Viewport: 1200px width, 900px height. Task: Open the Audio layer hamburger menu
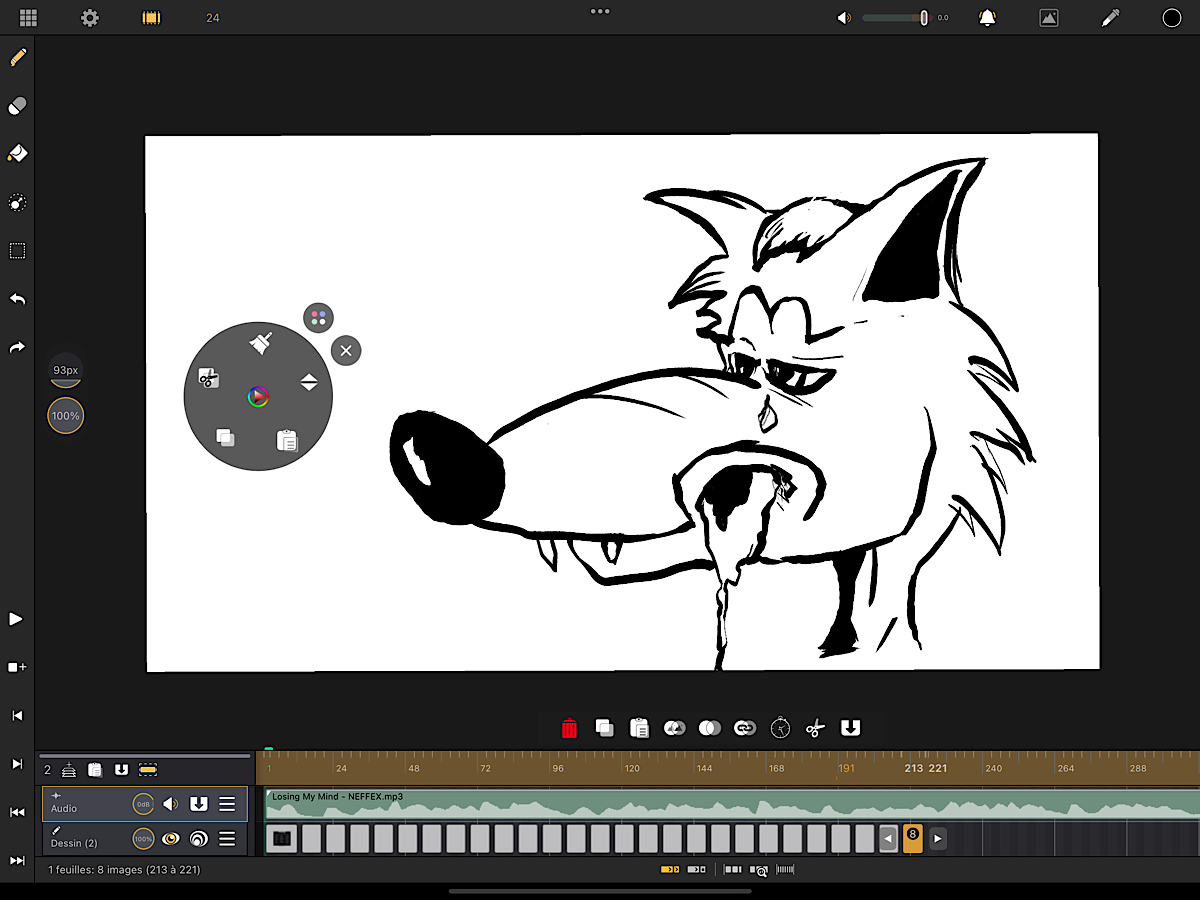227,804
